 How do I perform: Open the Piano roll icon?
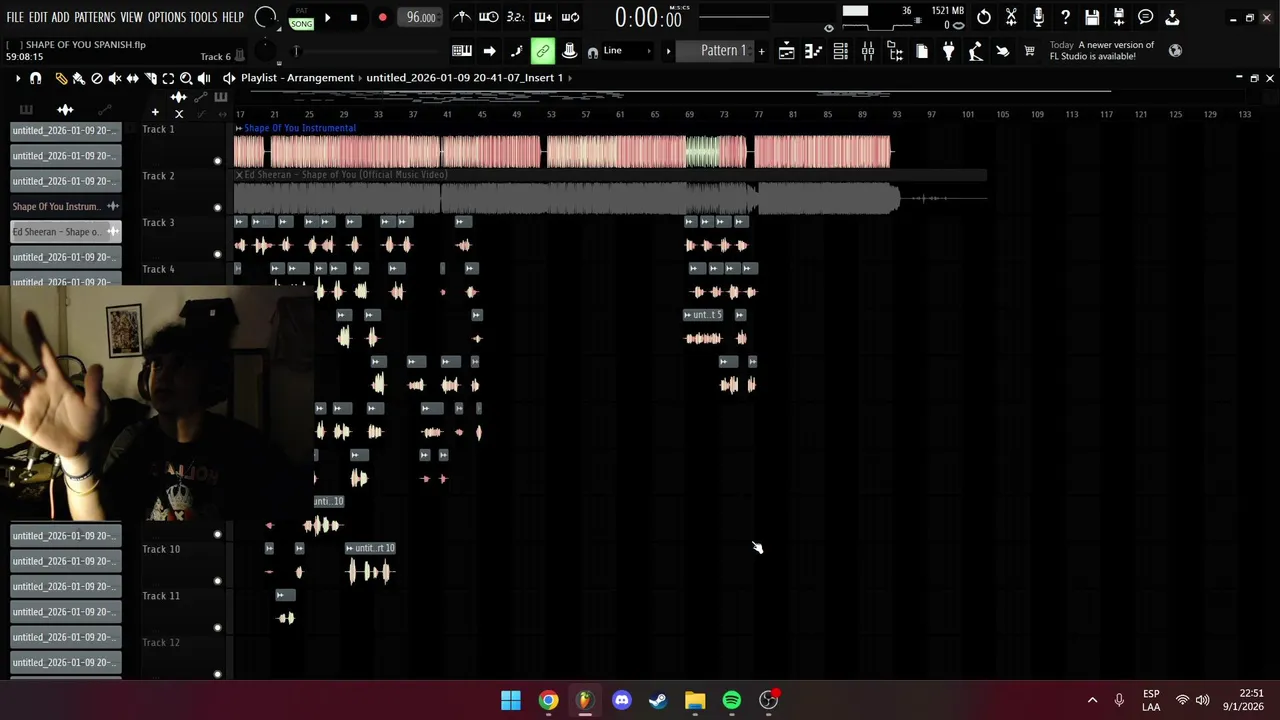[x=814, y=51]
